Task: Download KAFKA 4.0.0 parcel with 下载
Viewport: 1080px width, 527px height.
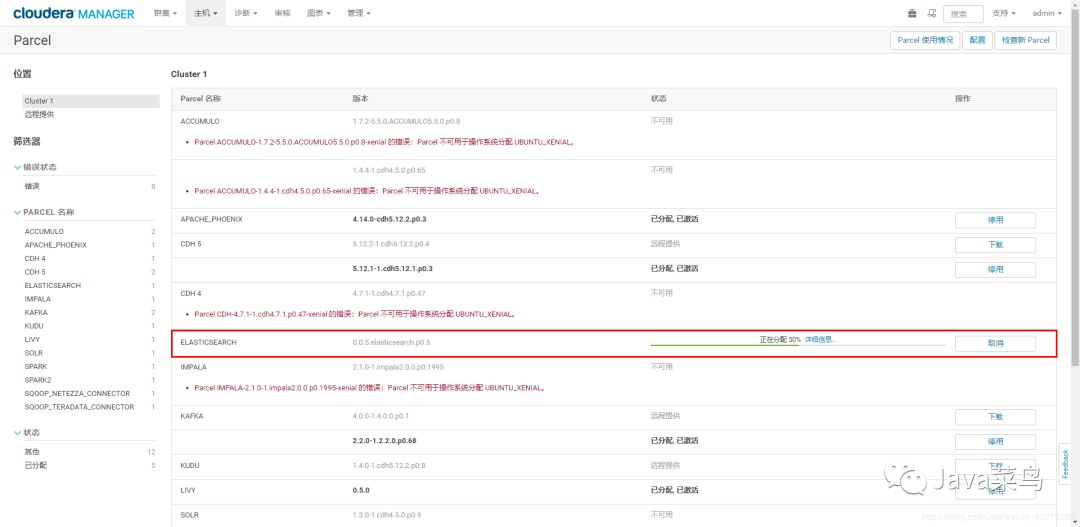Action: pyautogui.click(x=995, y=417)
